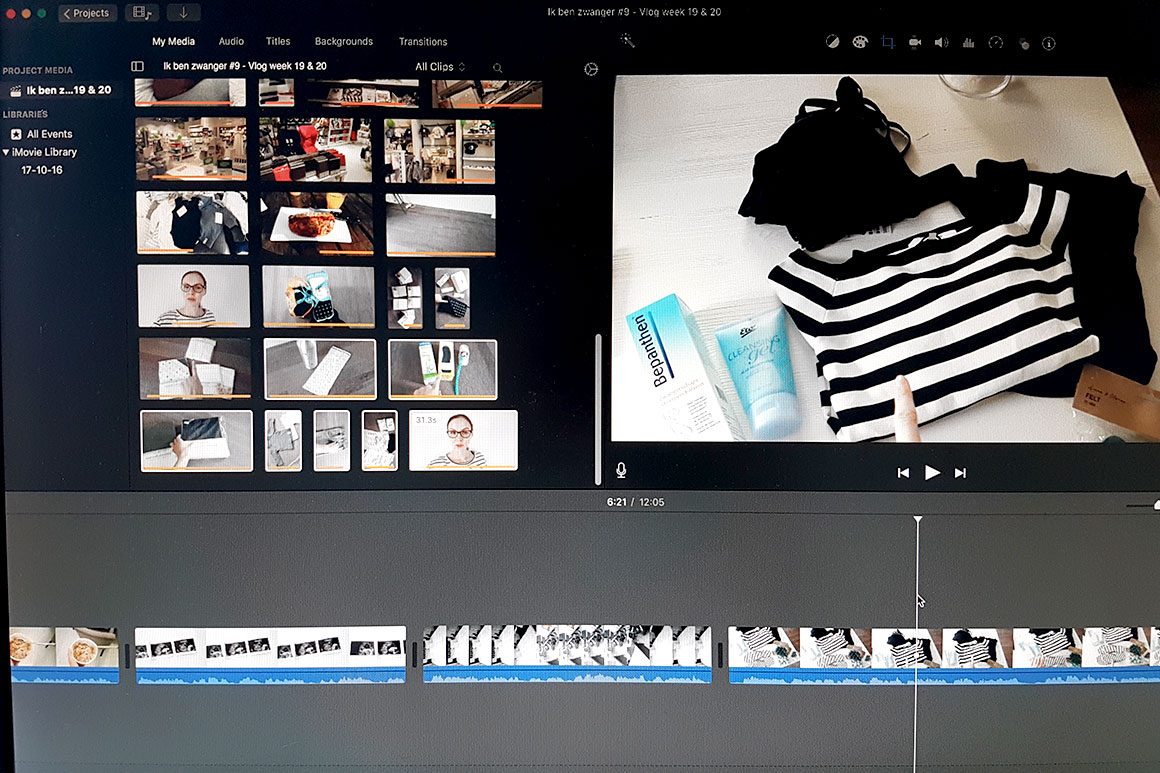
Task: Click the voiceover microphone icon
Action: (x=621, y=470)
